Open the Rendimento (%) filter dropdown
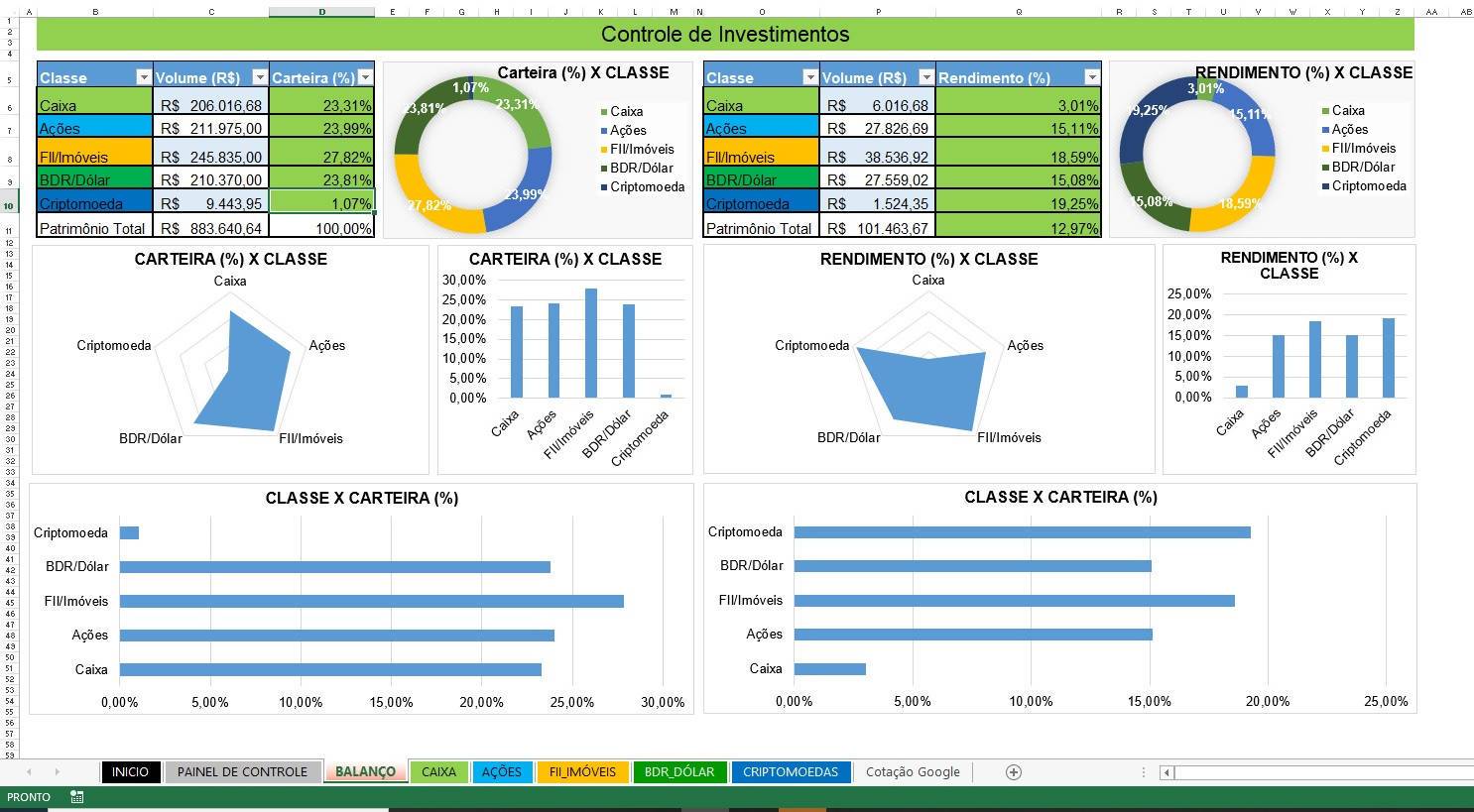 click(x=1091, y=76)
